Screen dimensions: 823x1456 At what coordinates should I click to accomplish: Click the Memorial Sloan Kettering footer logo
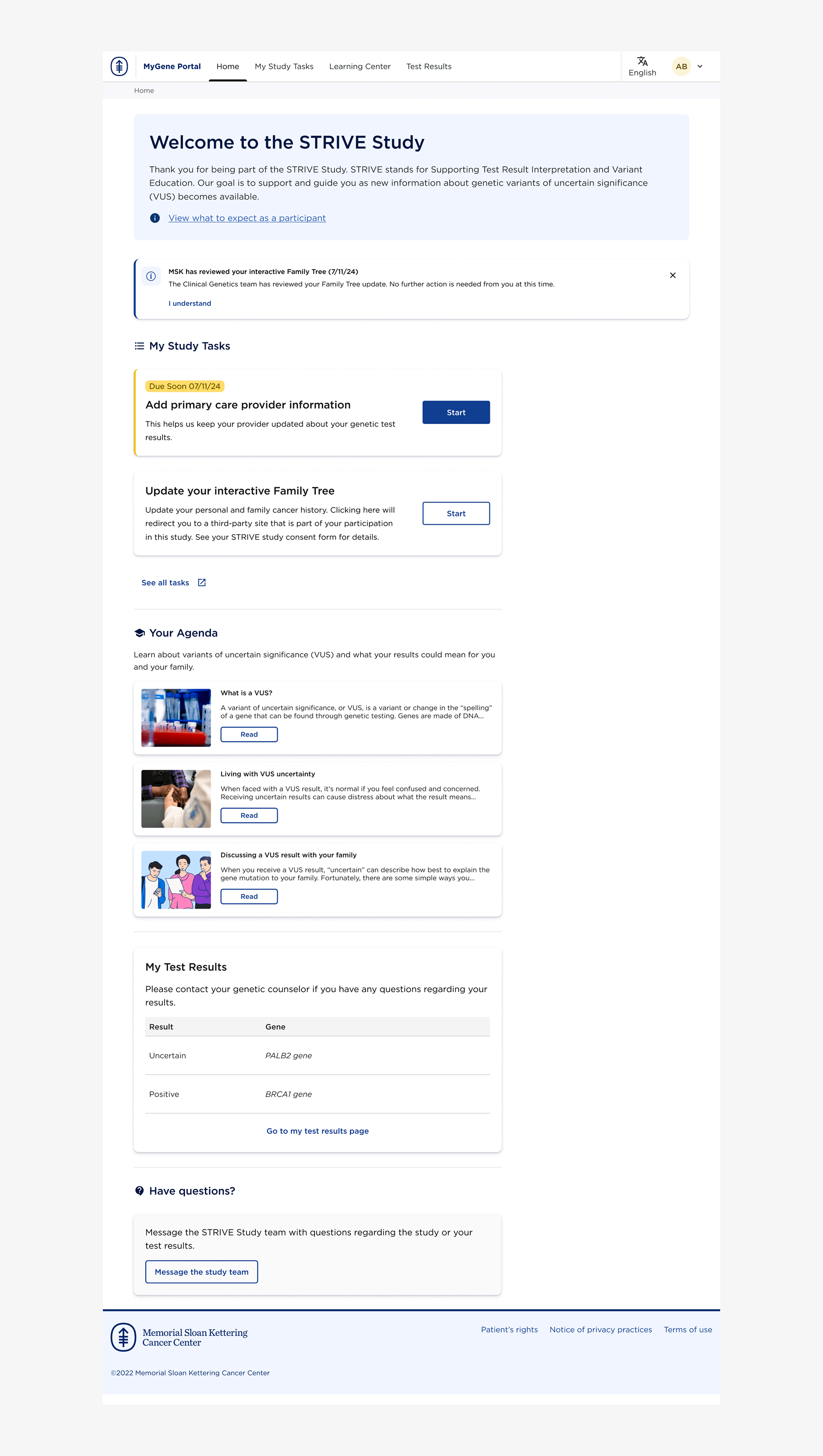click(179, 1337)
